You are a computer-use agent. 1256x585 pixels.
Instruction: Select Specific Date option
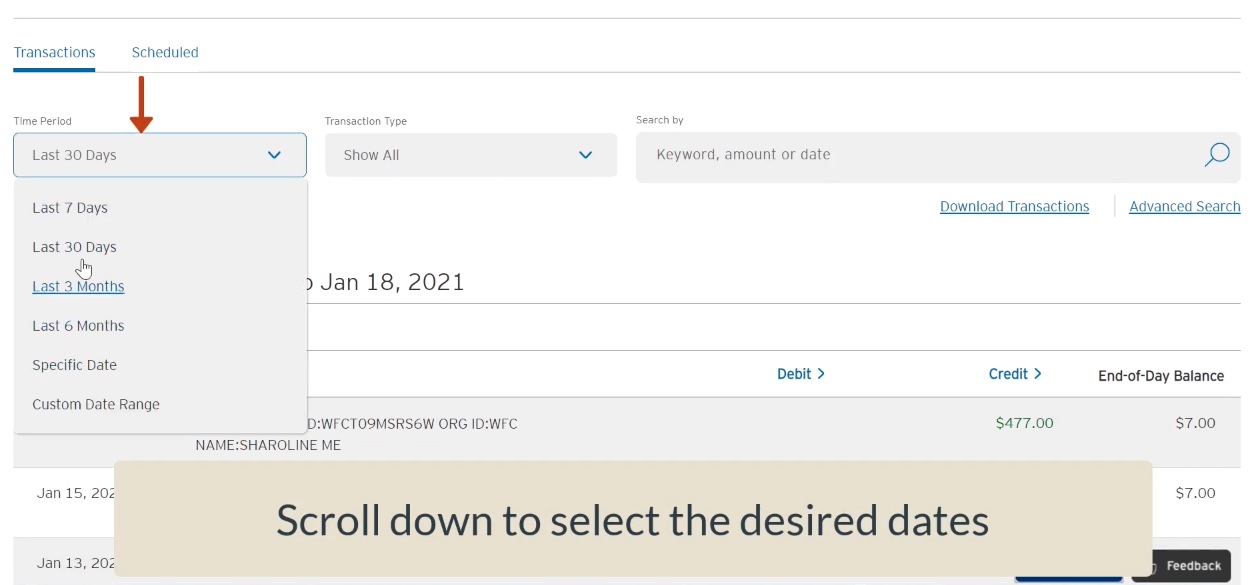tap(74, 365)
